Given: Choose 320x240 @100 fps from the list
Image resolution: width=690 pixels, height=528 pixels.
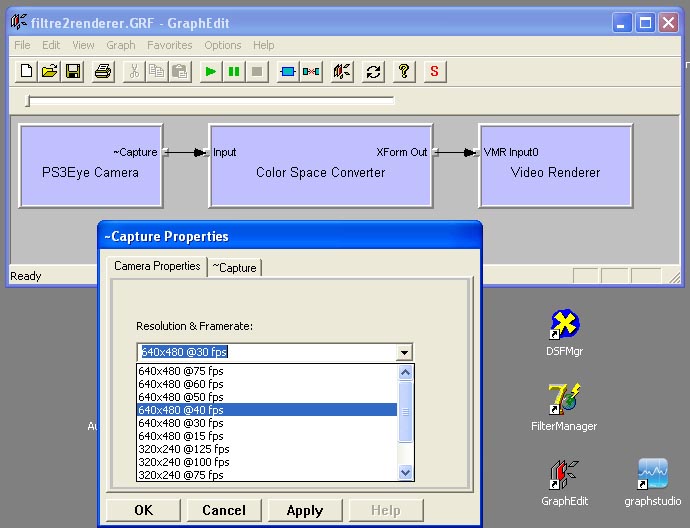Looking at the screenshot, I should (x=267, y=462).
